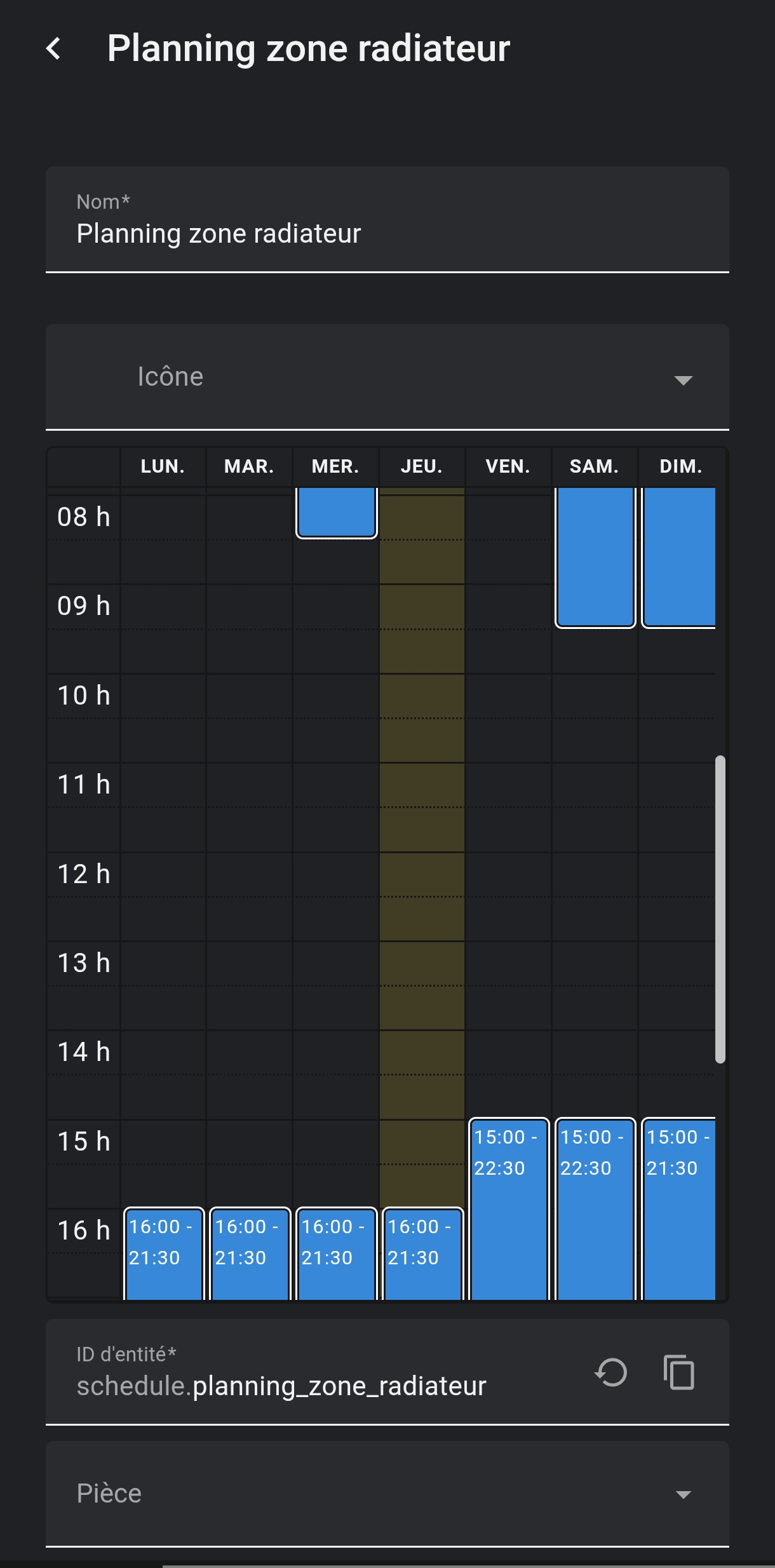Viewport: 775px width, 1568px height.
Task: Reset the entity ID with the restore icon
Action: click(611, 1372)
